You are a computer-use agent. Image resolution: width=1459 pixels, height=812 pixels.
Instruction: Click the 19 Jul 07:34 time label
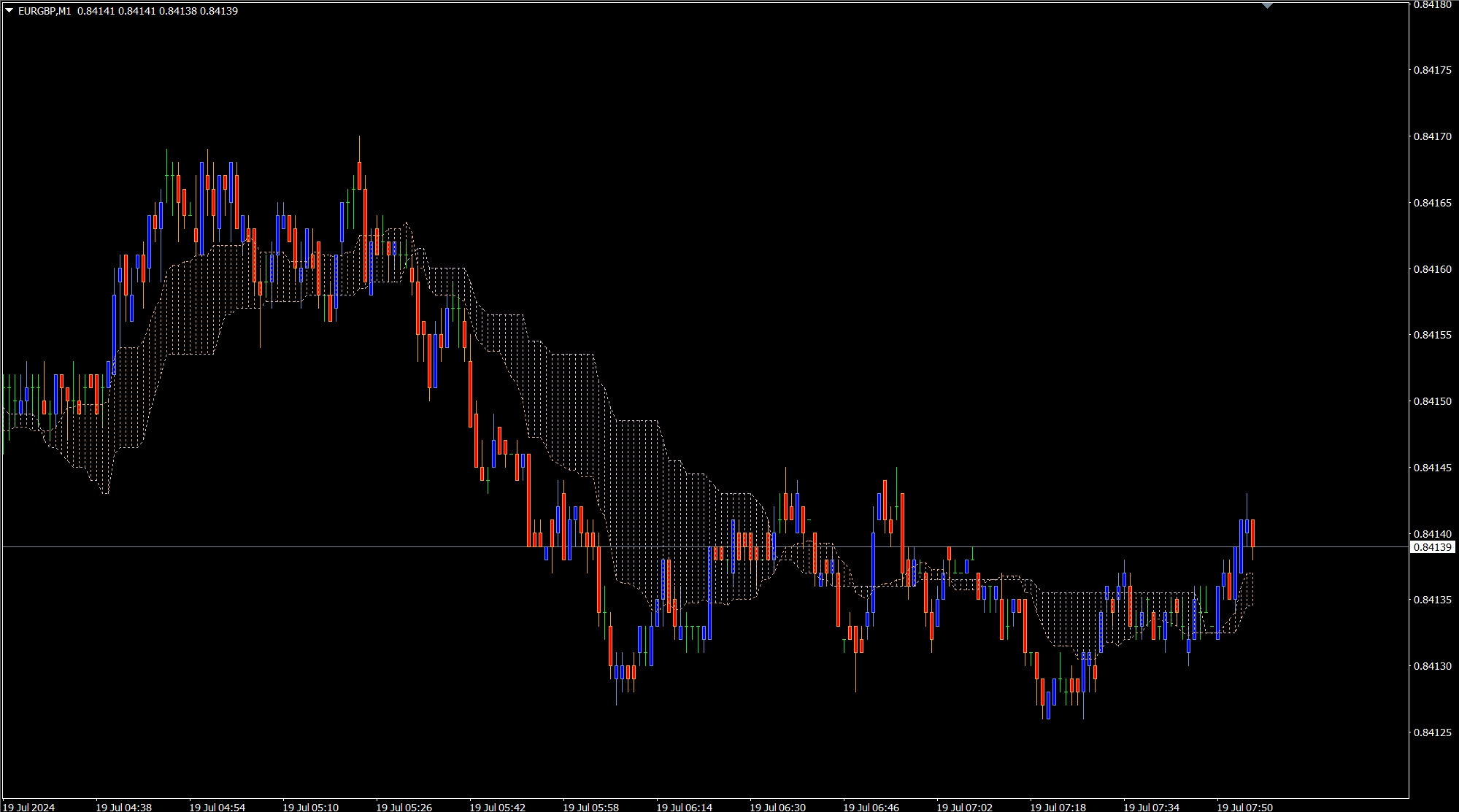1151,807
